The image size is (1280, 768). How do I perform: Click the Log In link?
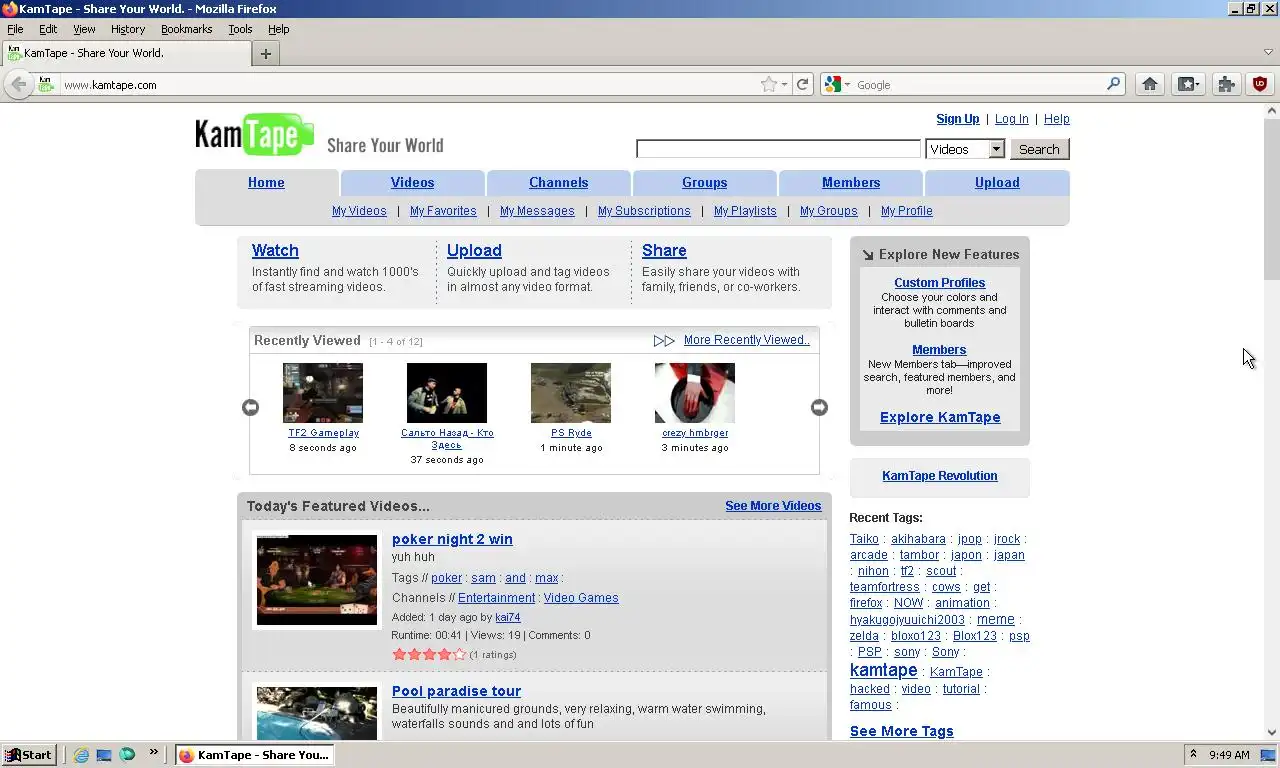click(x=1011, y=119)
